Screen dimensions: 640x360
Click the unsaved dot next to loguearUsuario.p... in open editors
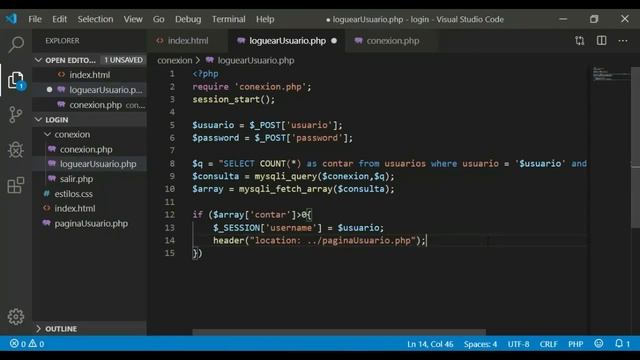[x=49, y=89]
